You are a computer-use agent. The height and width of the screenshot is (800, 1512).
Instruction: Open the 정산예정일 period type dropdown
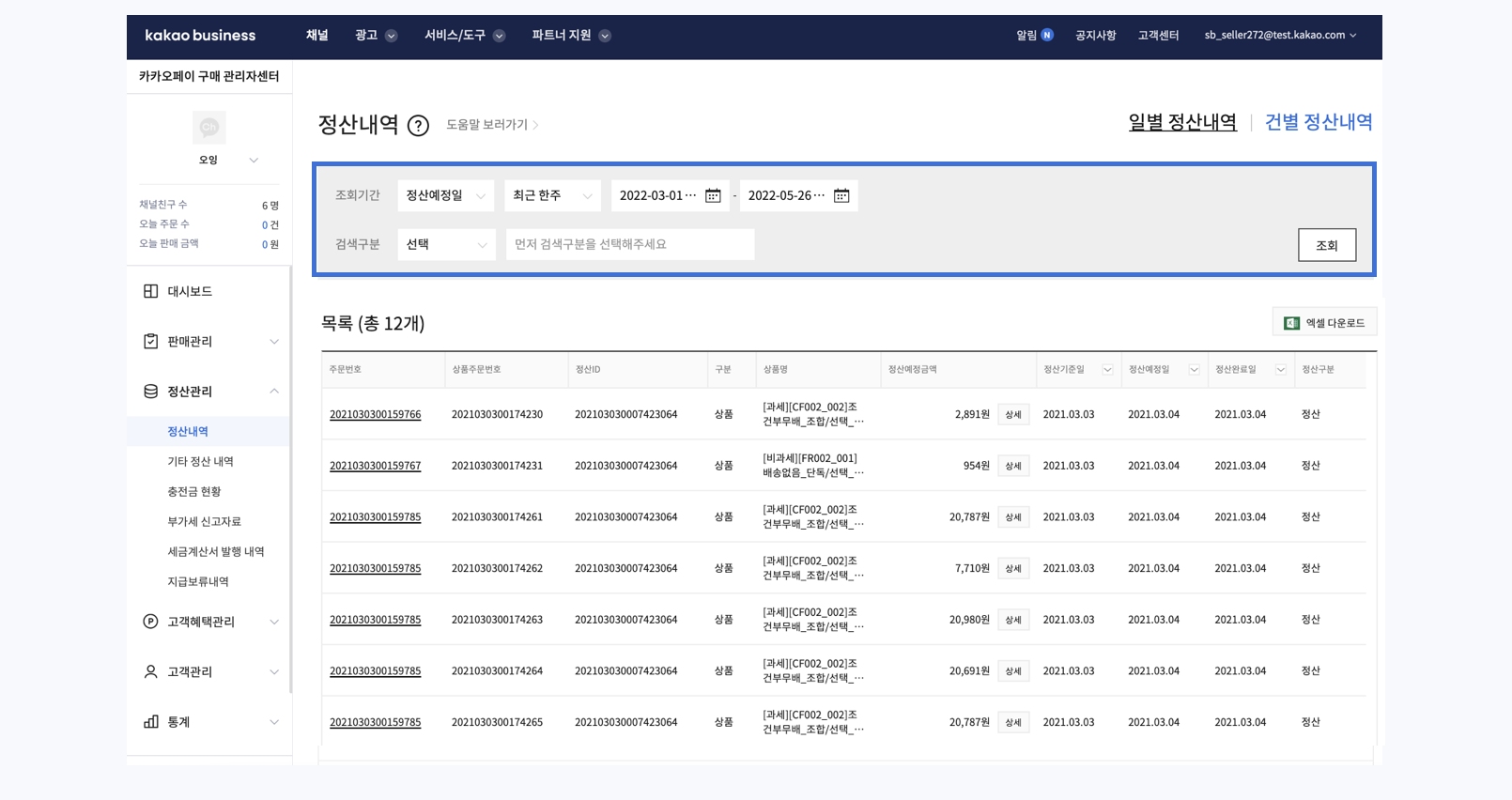coord(446,195)
